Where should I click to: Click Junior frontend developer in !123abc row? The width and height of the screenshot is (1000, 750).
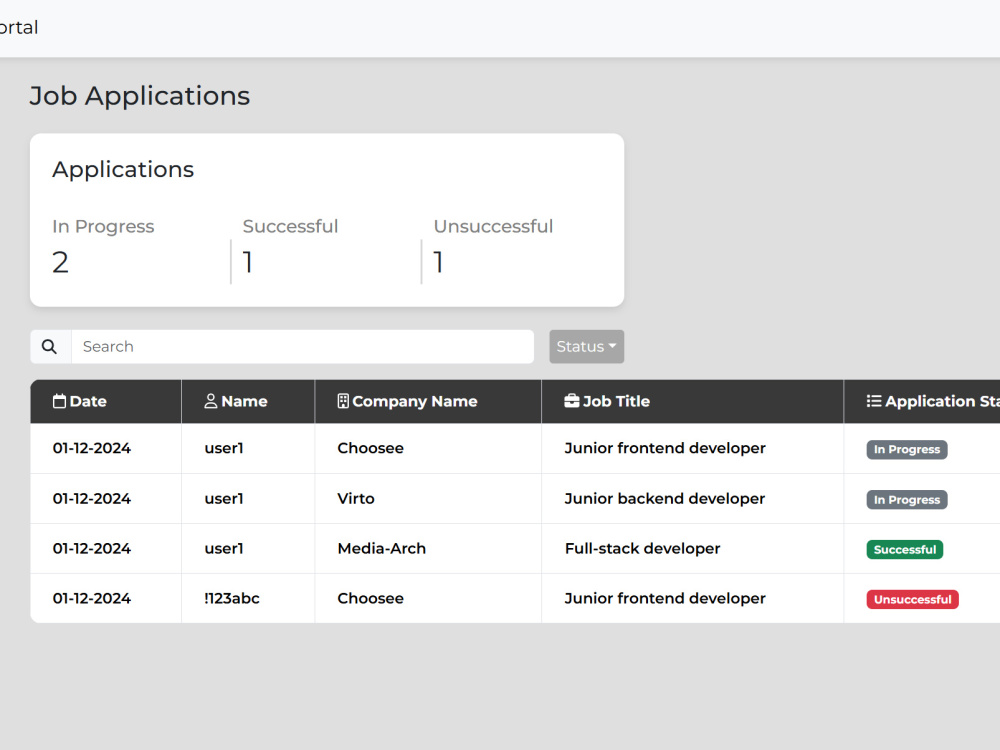click(x=665, y=598)
